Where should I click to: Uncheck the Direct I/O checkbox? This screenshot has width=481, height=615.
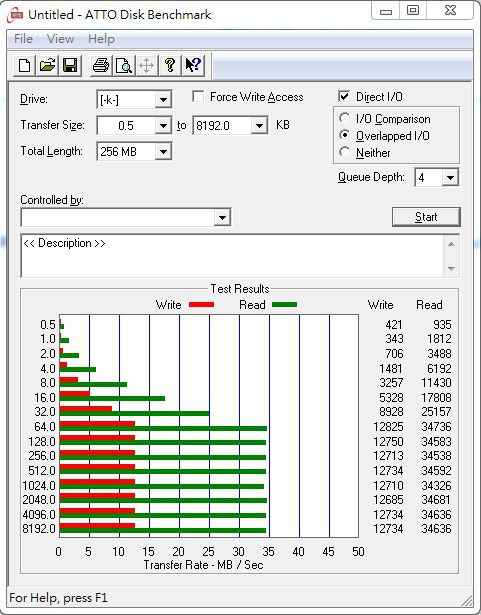pos(344,96)
